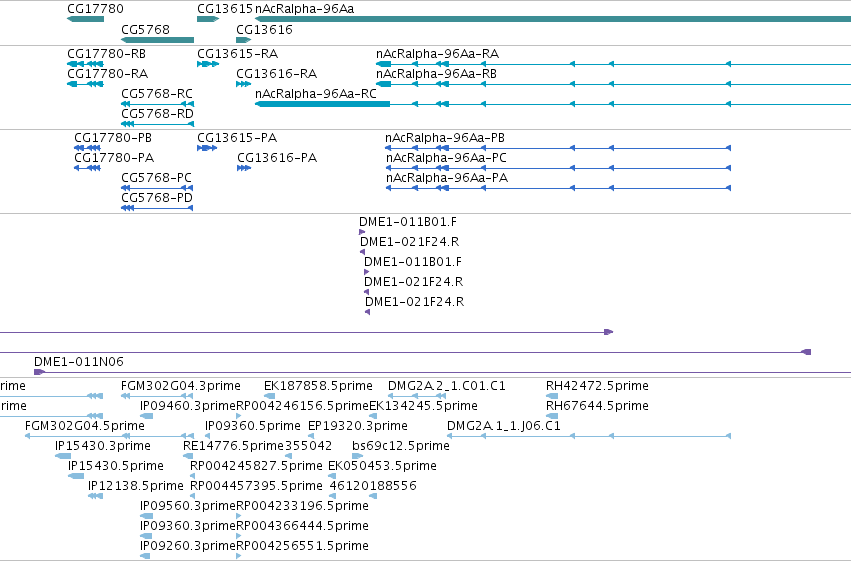The image size is (851, 561).
Task: Select protein CG17780-PB
Action: [x=113, y=138]
